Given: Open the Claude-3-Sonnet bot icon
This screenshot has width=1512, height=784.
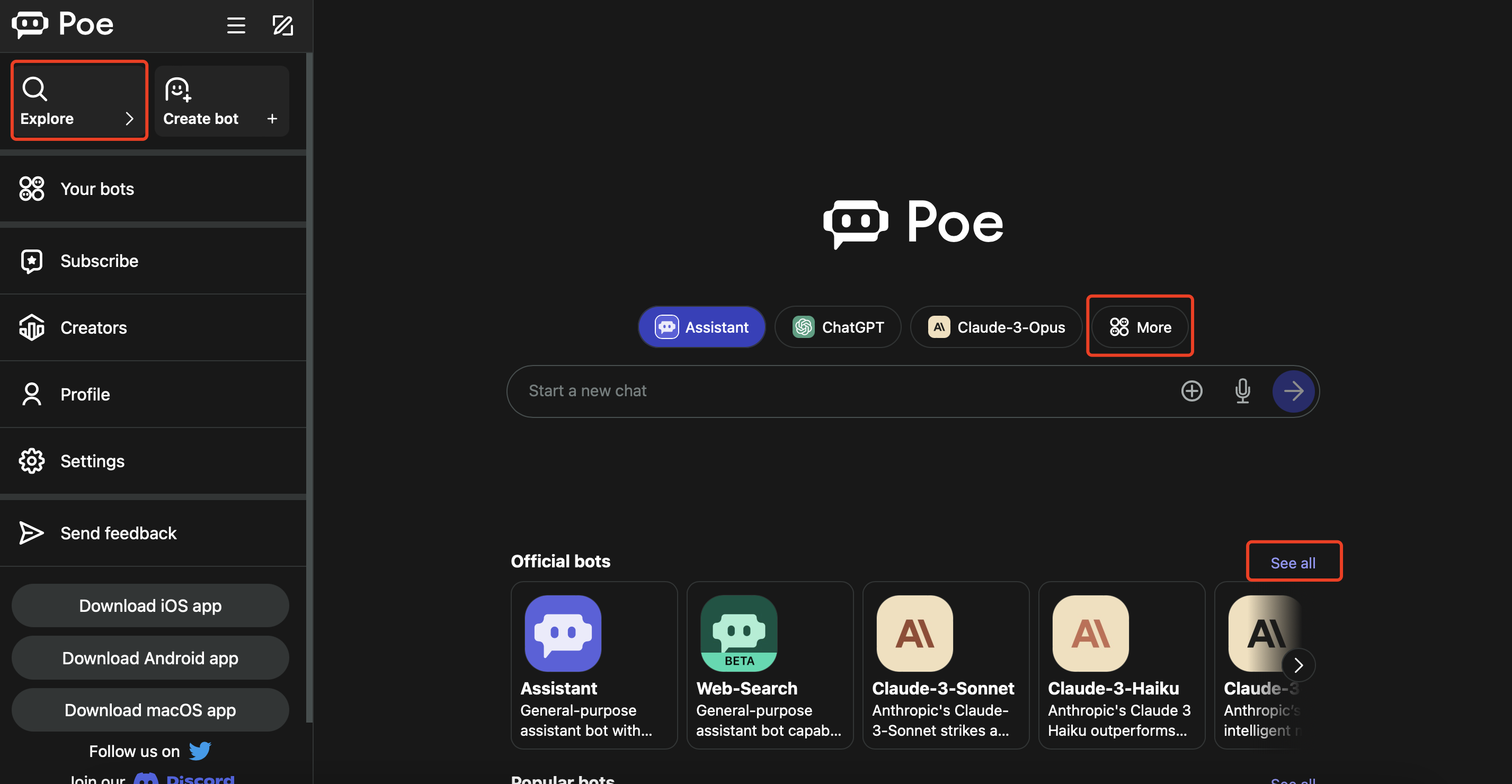Looking at the screenshot, I should [x=914, y=633].
